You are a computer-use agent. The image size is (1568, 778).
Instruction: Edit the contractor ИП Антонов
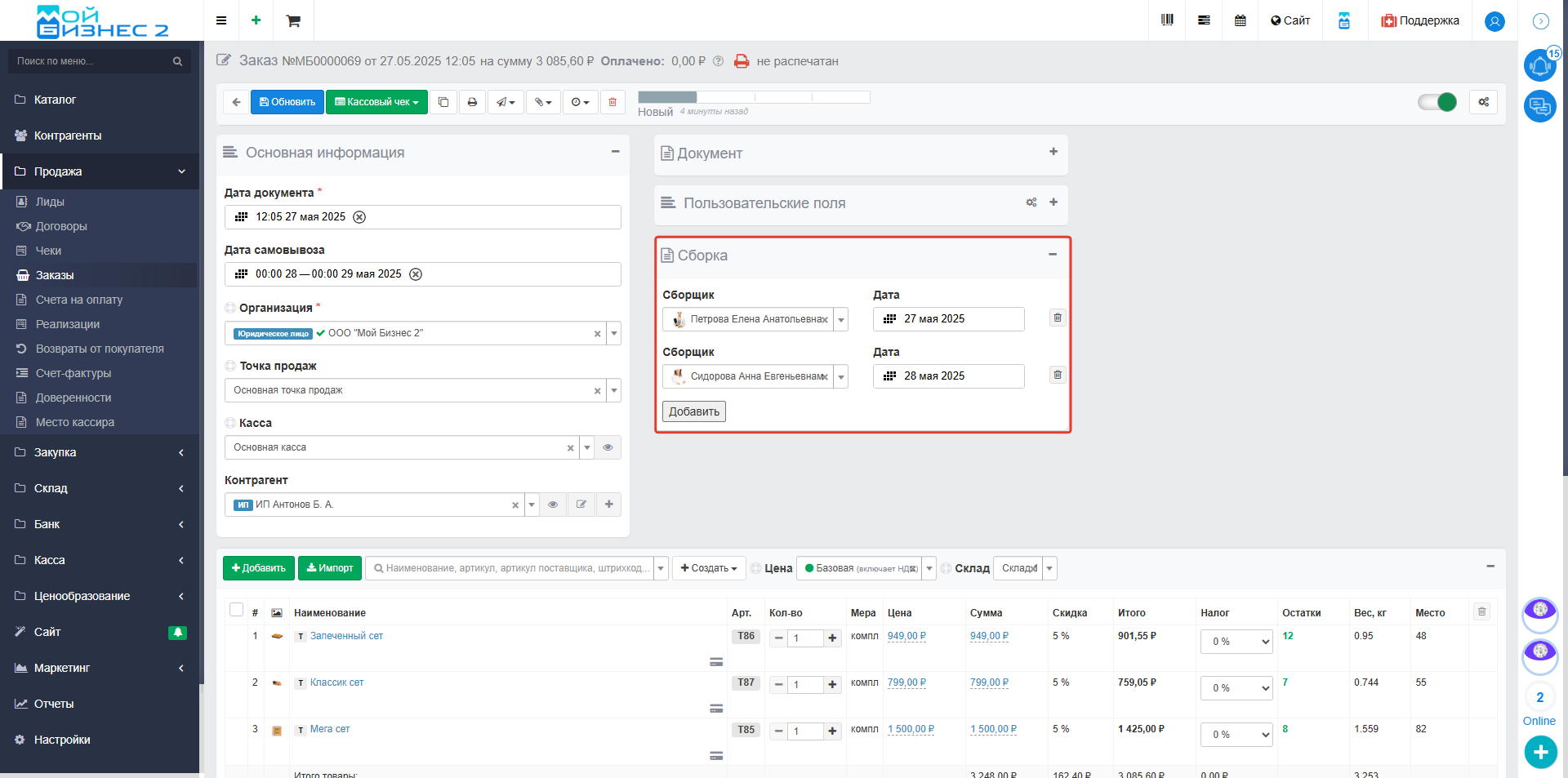(581, 505)
